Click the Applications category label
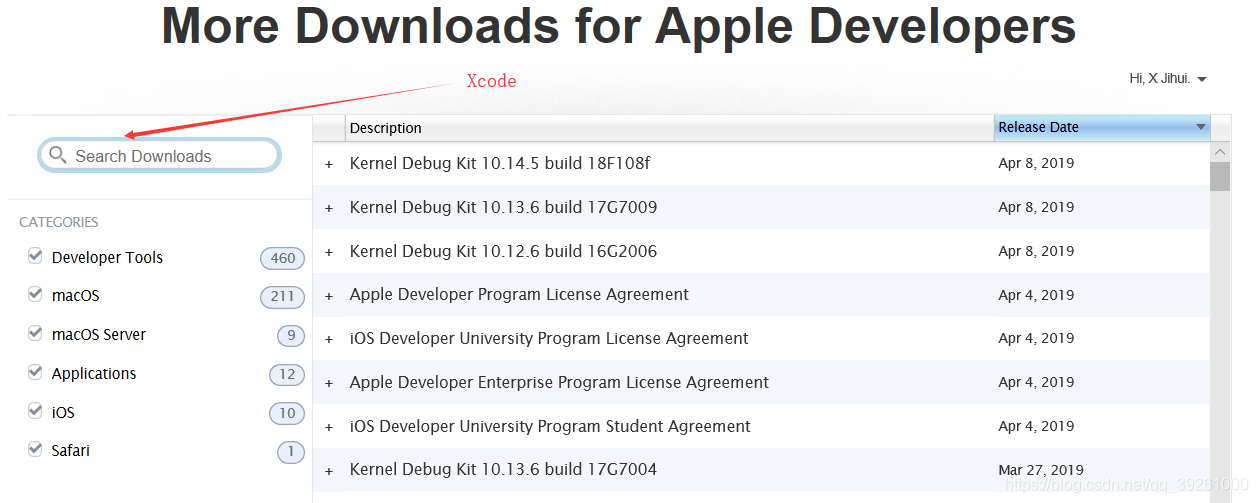This screenshot has height=503, width=1258. pos(94,373)
